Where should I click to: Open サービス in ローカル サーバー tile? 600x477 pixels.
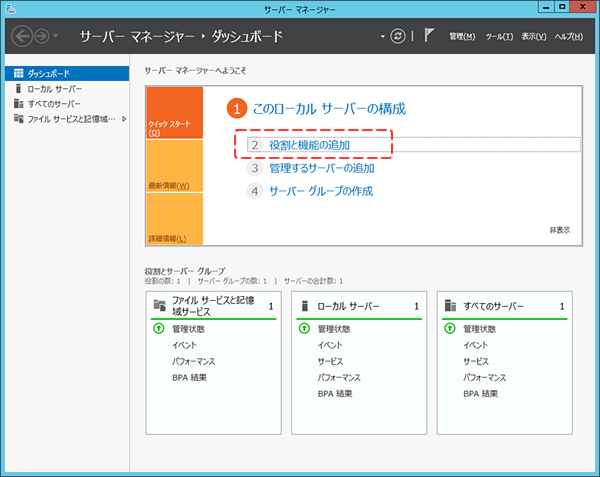(x=331, y=361)
